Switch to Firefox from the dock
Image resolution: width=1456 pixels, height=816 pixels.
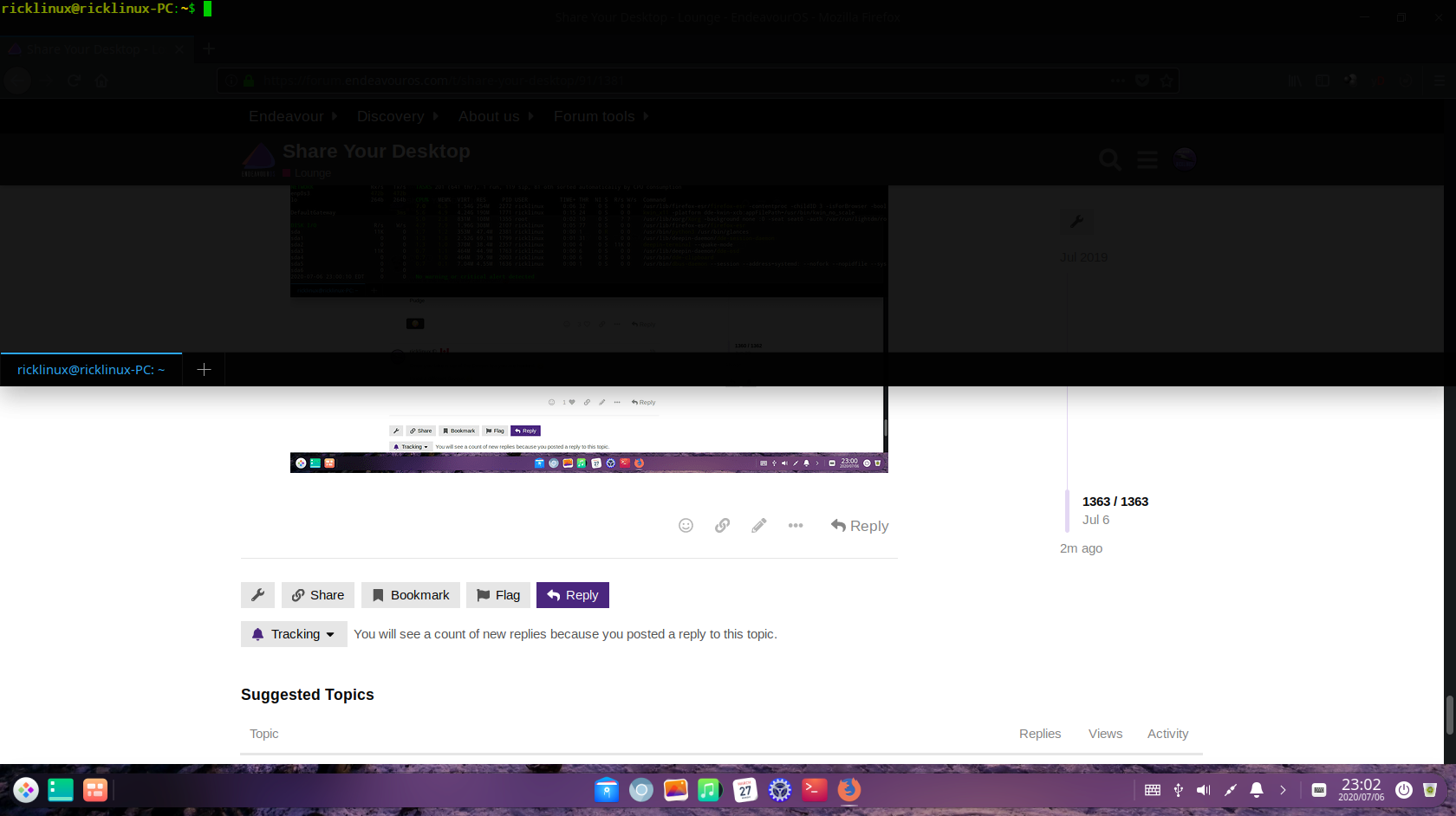coord(849,790)
